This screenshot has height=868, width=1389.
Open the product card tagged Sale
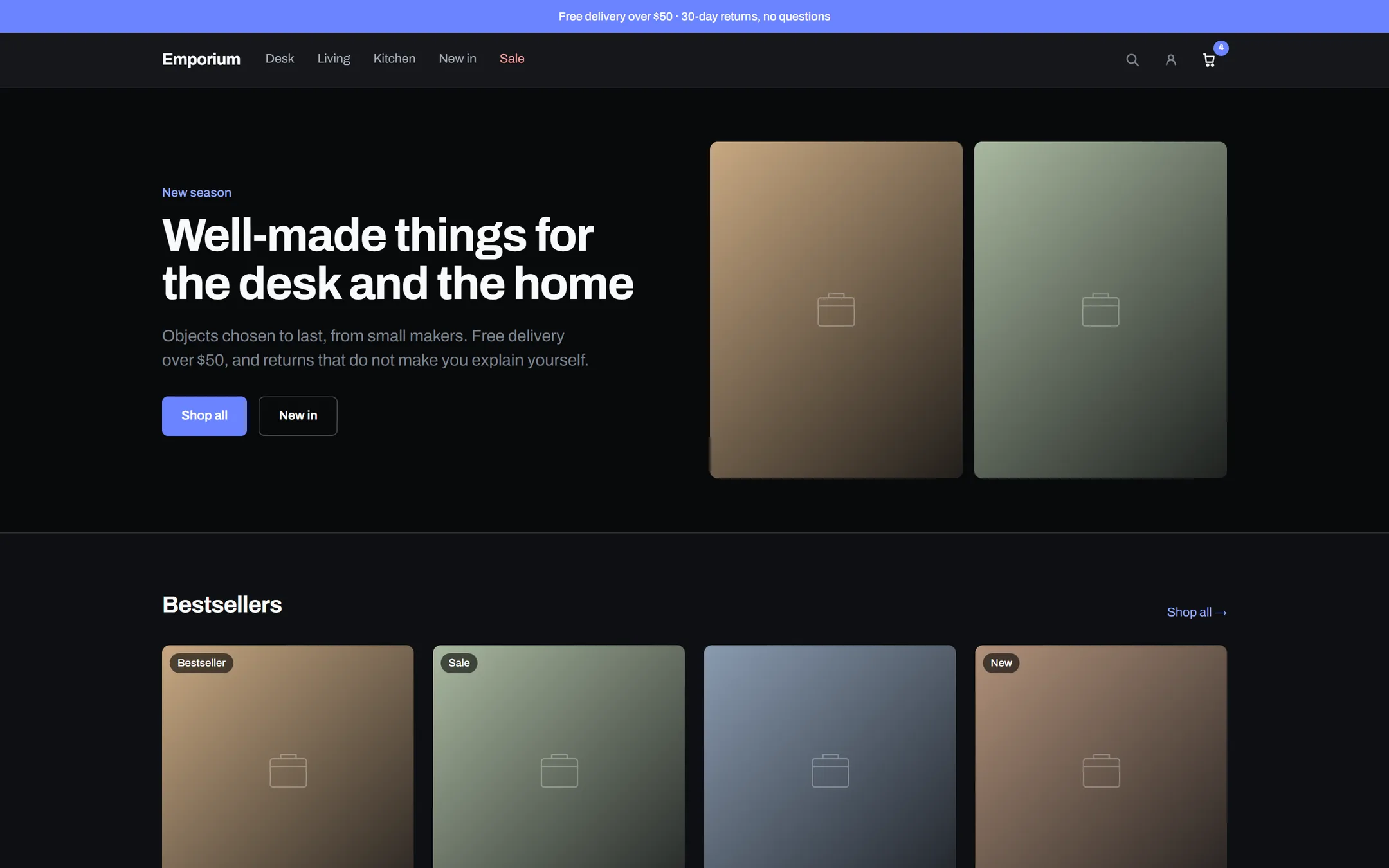click(x=559, y=757)
